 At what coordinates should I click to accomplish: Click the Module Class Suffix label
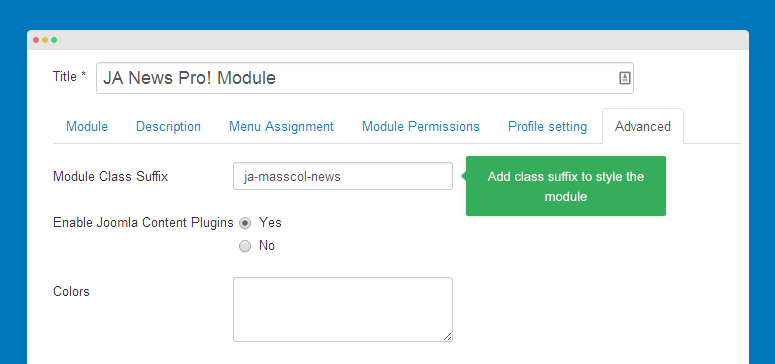click(111, 177)
